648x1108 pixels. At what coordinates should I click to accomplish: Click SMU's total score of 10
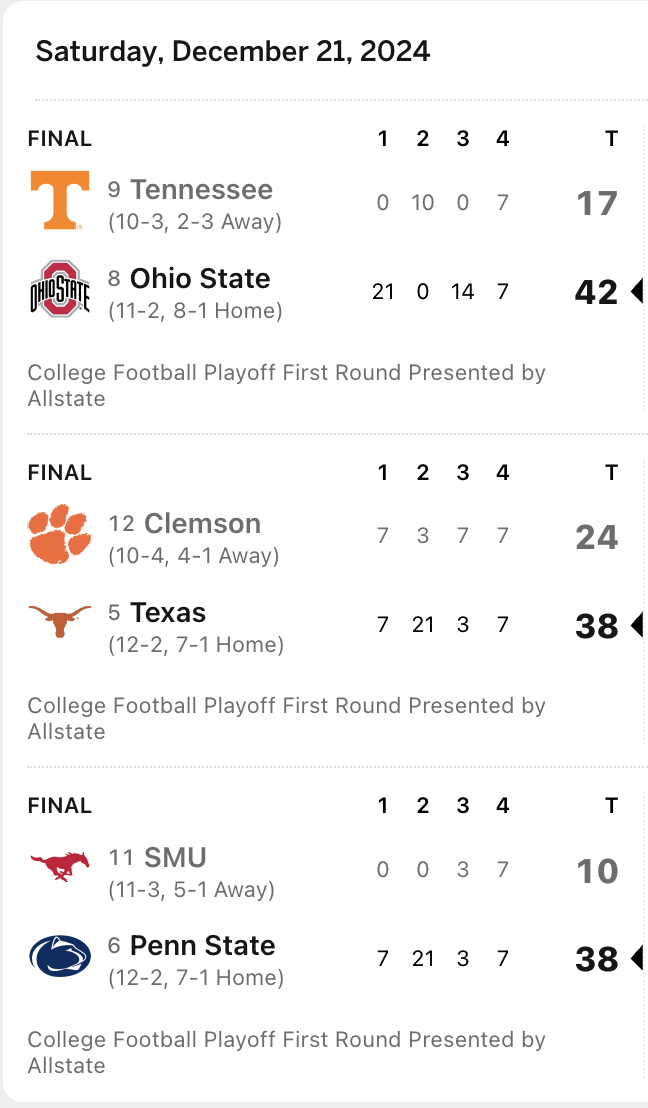click(x=596, y=871)
